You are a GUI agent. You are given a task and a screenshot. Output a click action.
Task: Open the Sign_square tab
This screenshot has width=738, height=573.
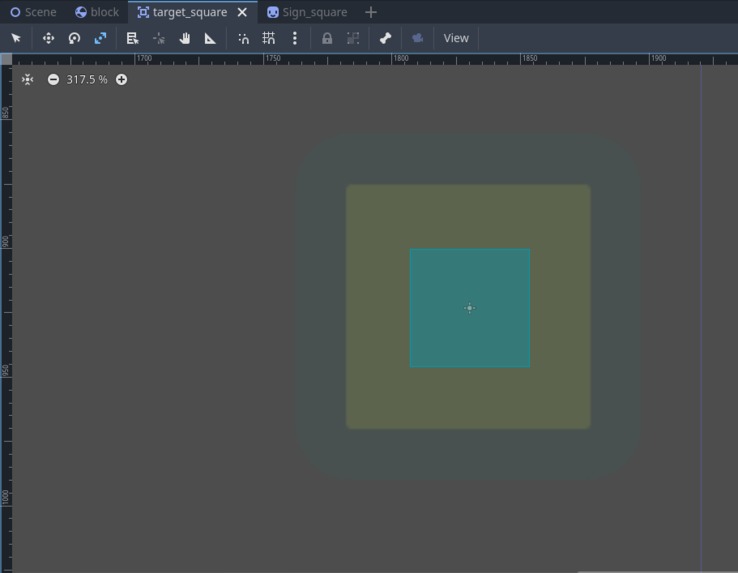coord(307,12)
